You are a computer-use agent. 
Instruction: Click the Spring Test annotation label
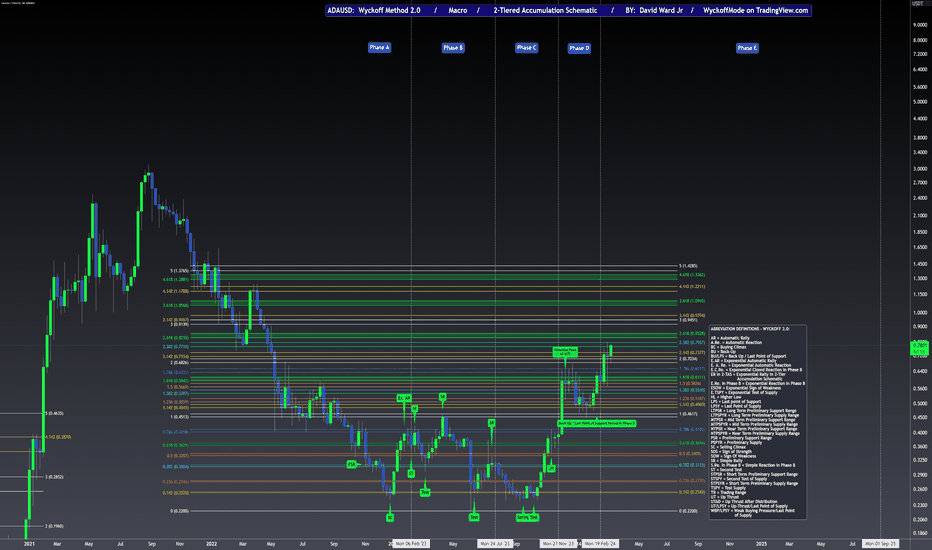[527, 517]
